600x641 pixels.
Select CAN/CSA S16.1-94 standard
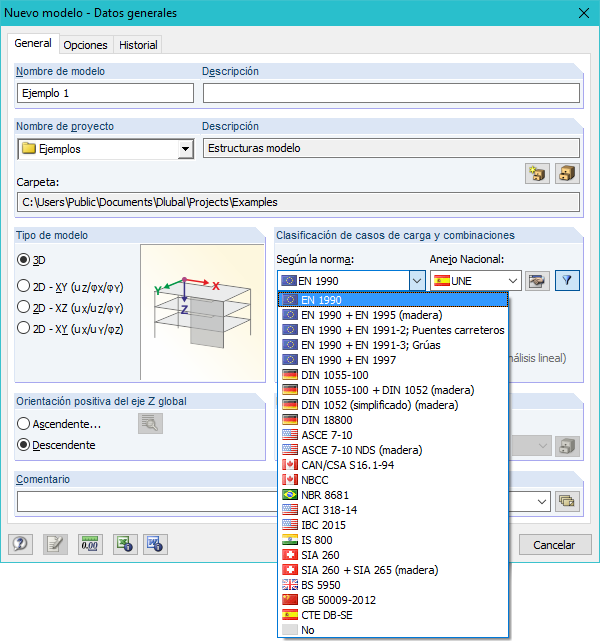[x=393, y=465]
